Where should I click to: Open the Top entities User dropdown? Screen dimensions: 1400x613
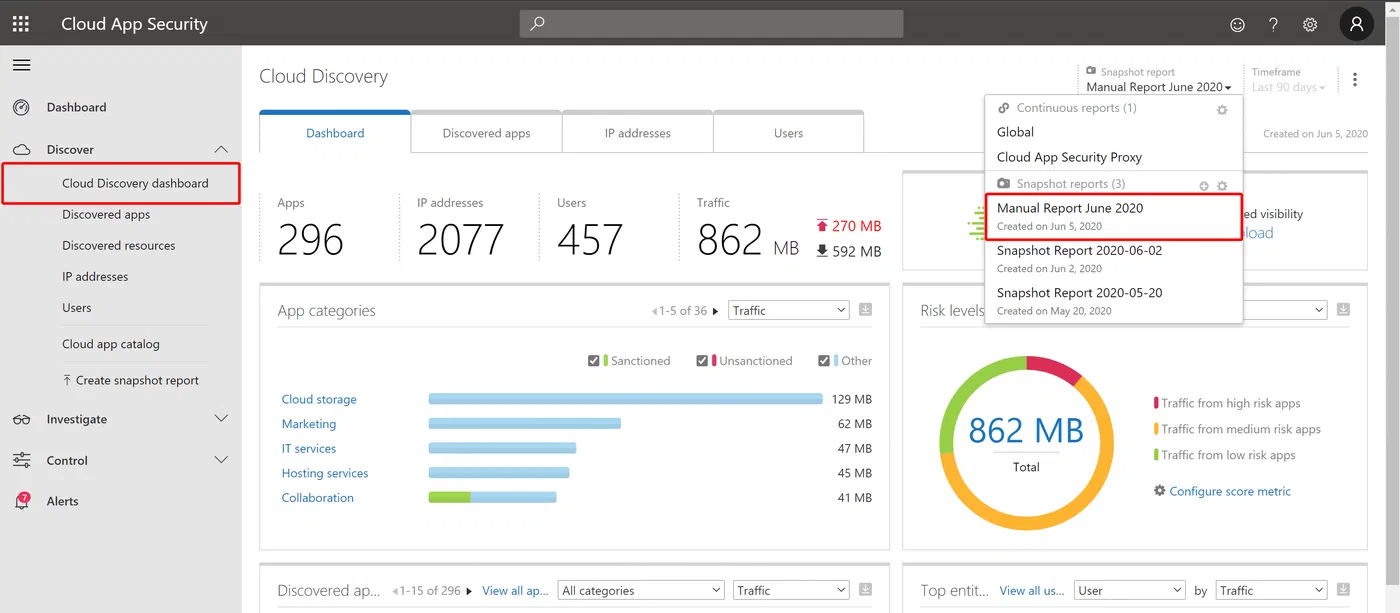click(1129, 591)
